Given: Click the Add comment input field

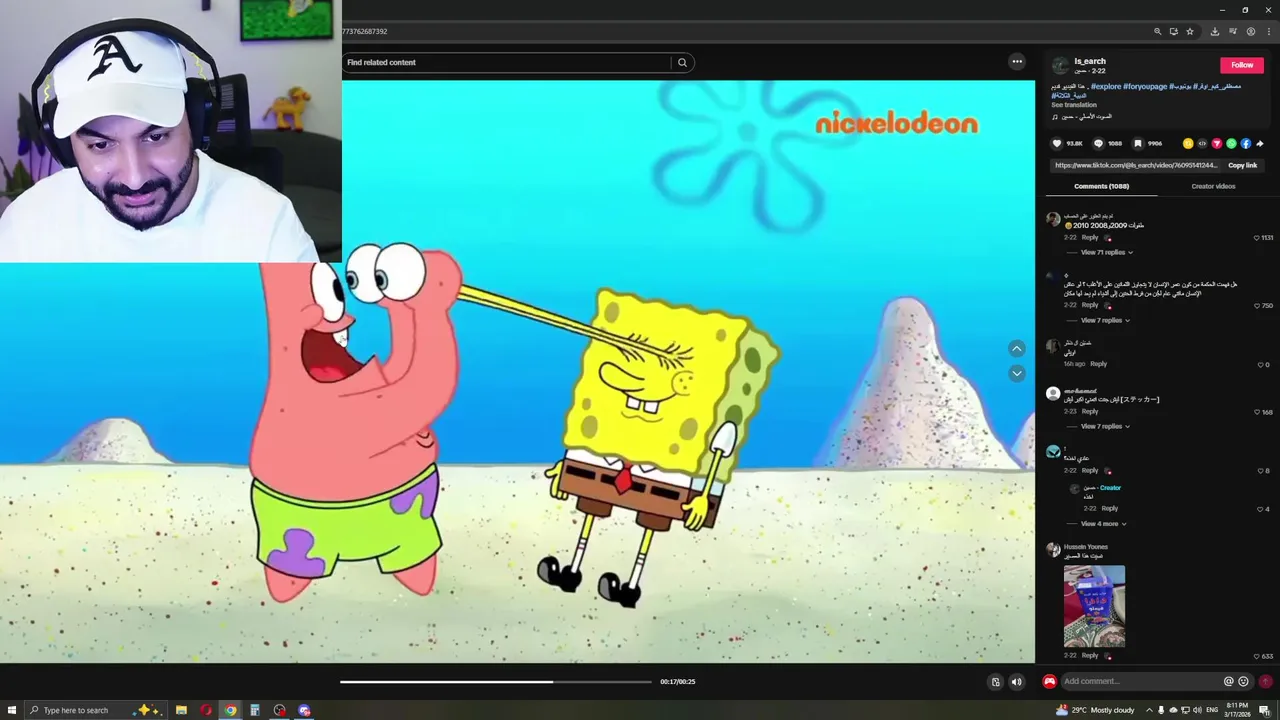Looking at the screenshot, I should pos(1140,681).
